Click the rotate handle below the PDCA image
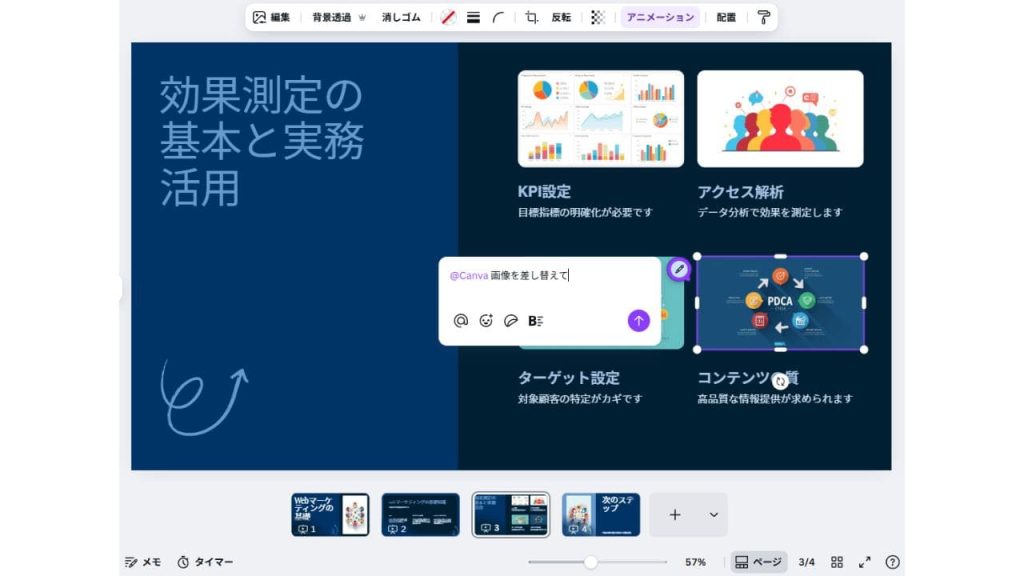The image size is (1024, 576). pos(780,380)
